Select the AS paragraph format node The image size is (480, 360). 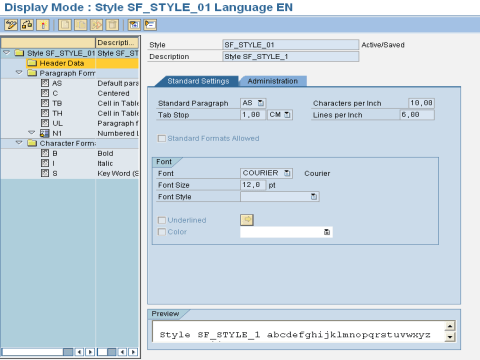click(x=57, y=83)
